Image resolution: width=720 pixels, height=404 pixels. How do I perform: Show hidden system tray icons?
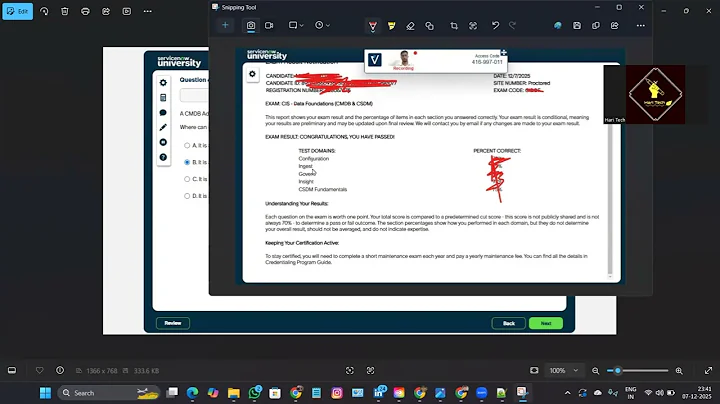568,393
